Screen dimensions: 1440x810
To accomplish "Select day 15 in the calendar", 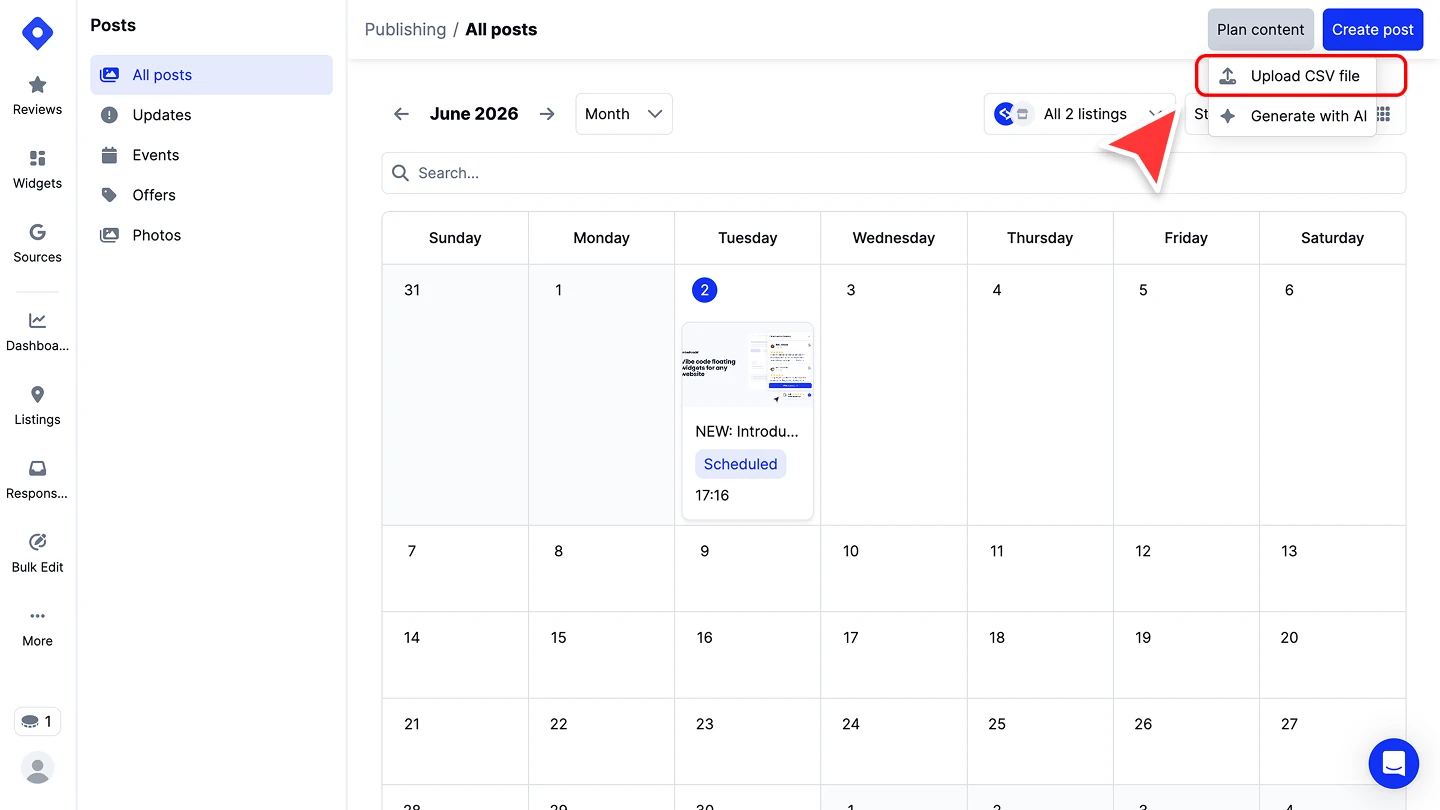I will click(x=558, y=637).
